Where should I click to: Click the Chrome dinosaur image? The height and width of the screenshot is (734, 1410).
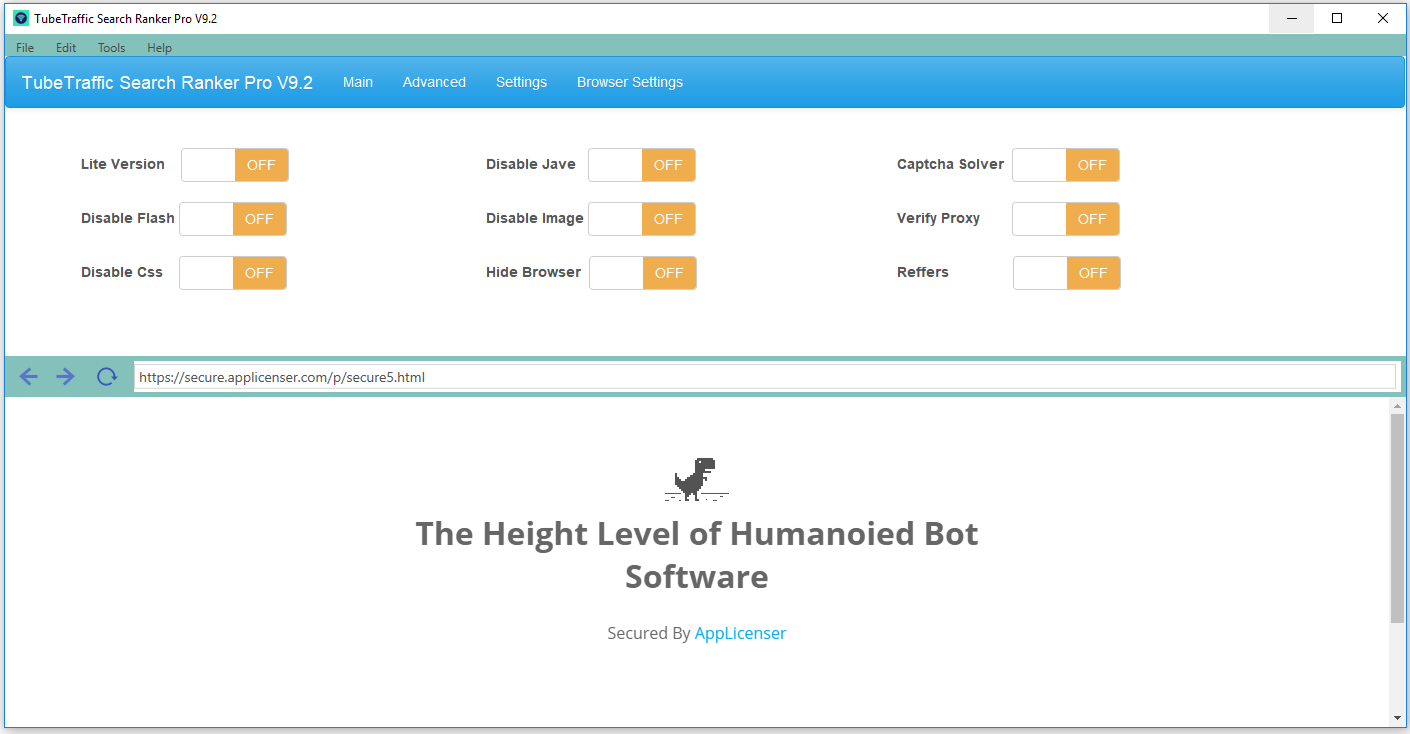tap(696, 479)
